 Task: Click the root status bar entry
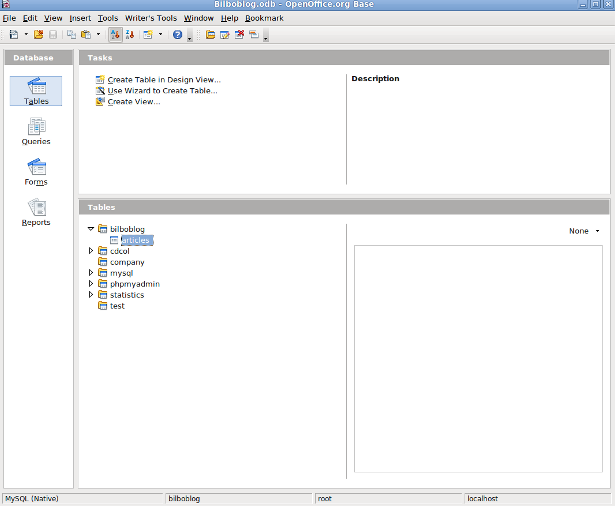(x=389, y=499)
